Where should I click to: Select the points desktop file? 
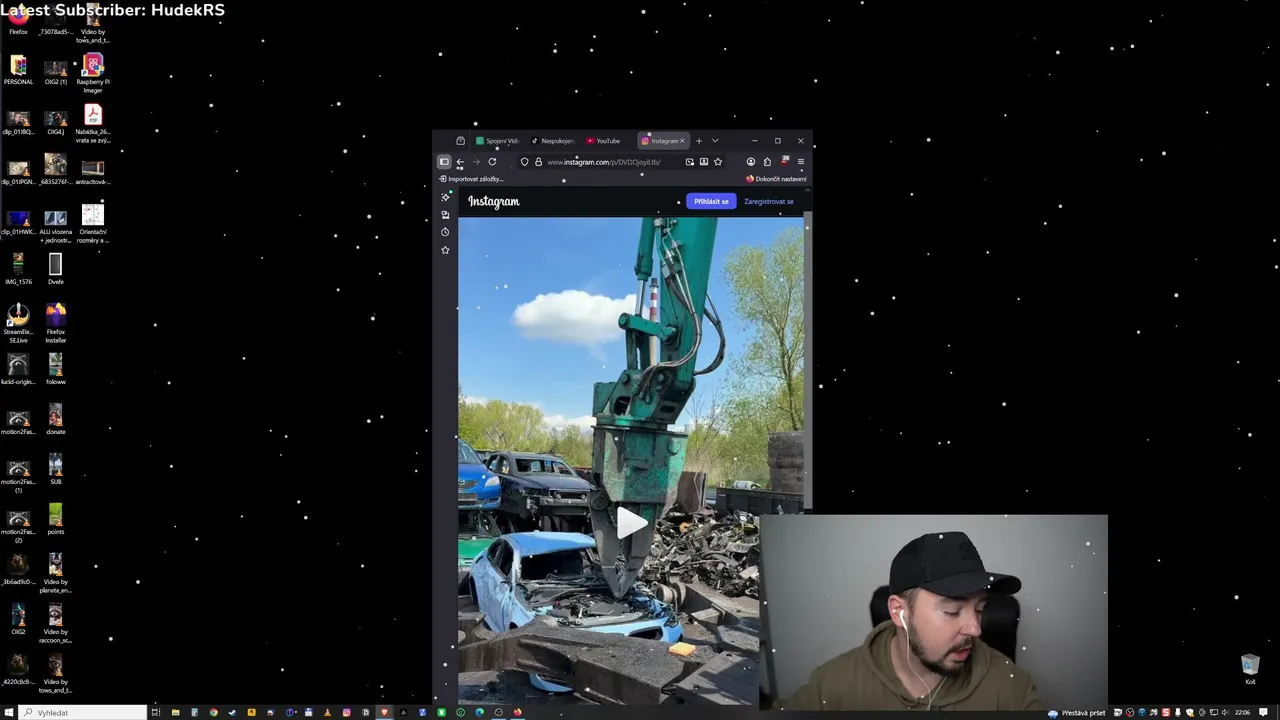pyautogui.click(x=55, y=519)
